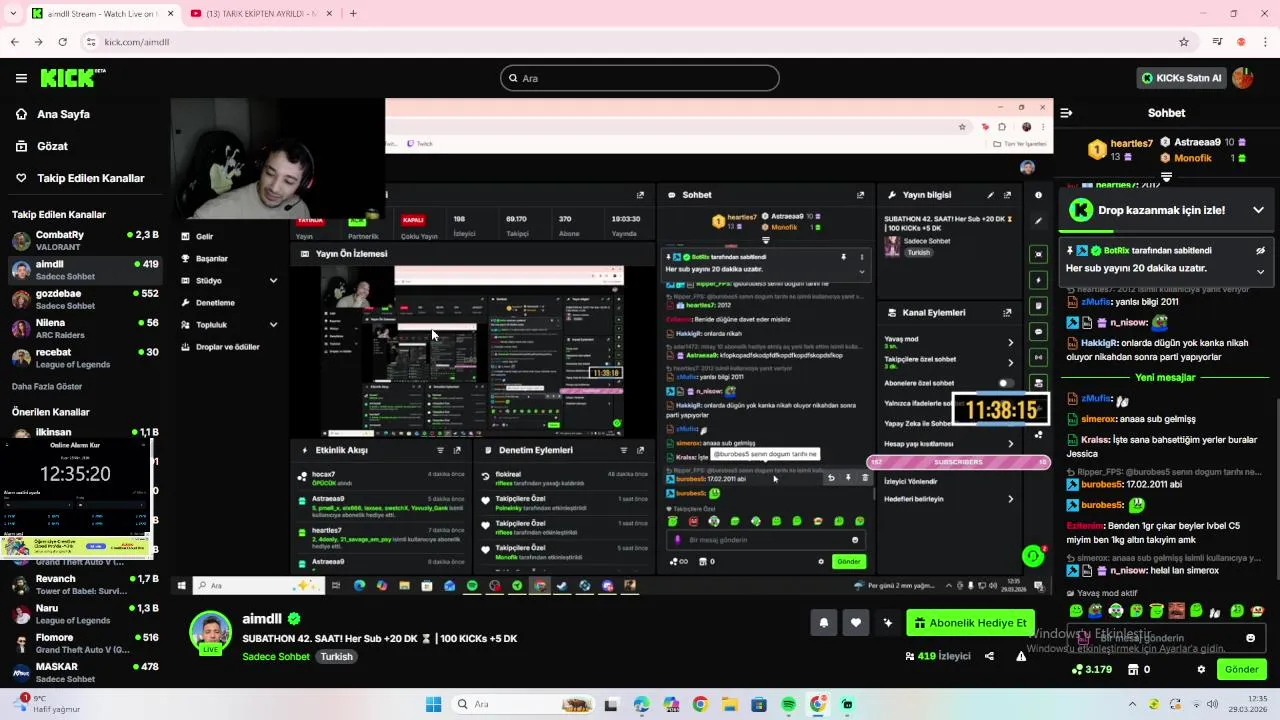Hide the pinned BotRix message
This screenshot has width=1280, height=720.
click(x=1260, y=251)
